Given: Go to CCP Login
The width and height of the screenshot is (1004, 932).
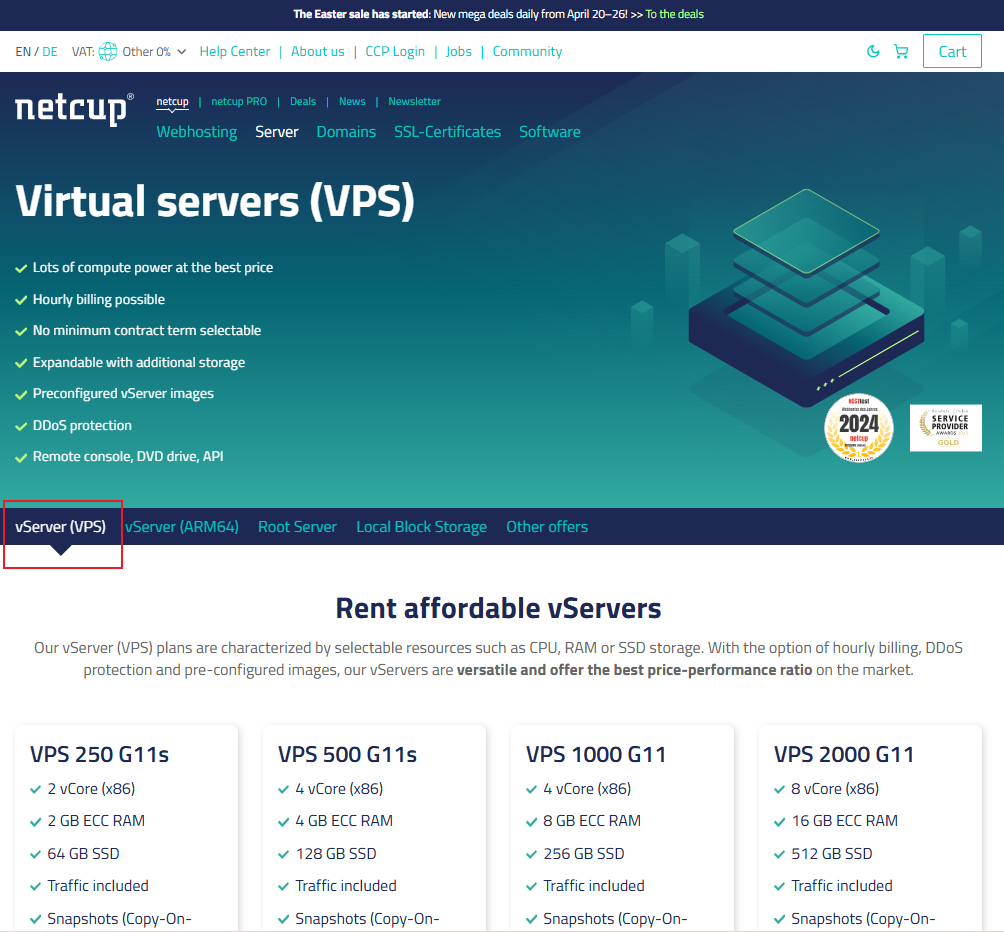Looking at the screenshot, I should click(x=395, y=52).
